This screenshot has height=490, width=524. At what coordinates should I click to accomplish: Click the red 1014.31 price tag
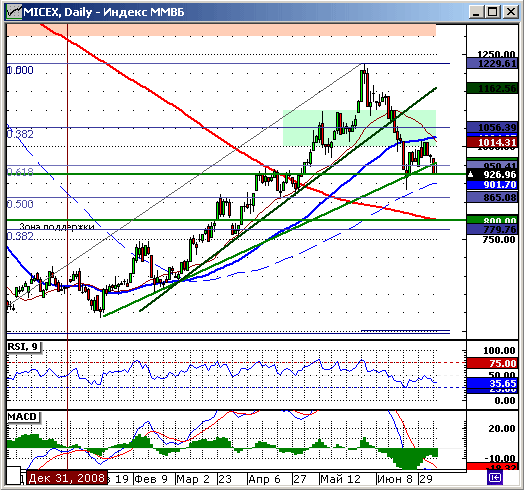492,143
